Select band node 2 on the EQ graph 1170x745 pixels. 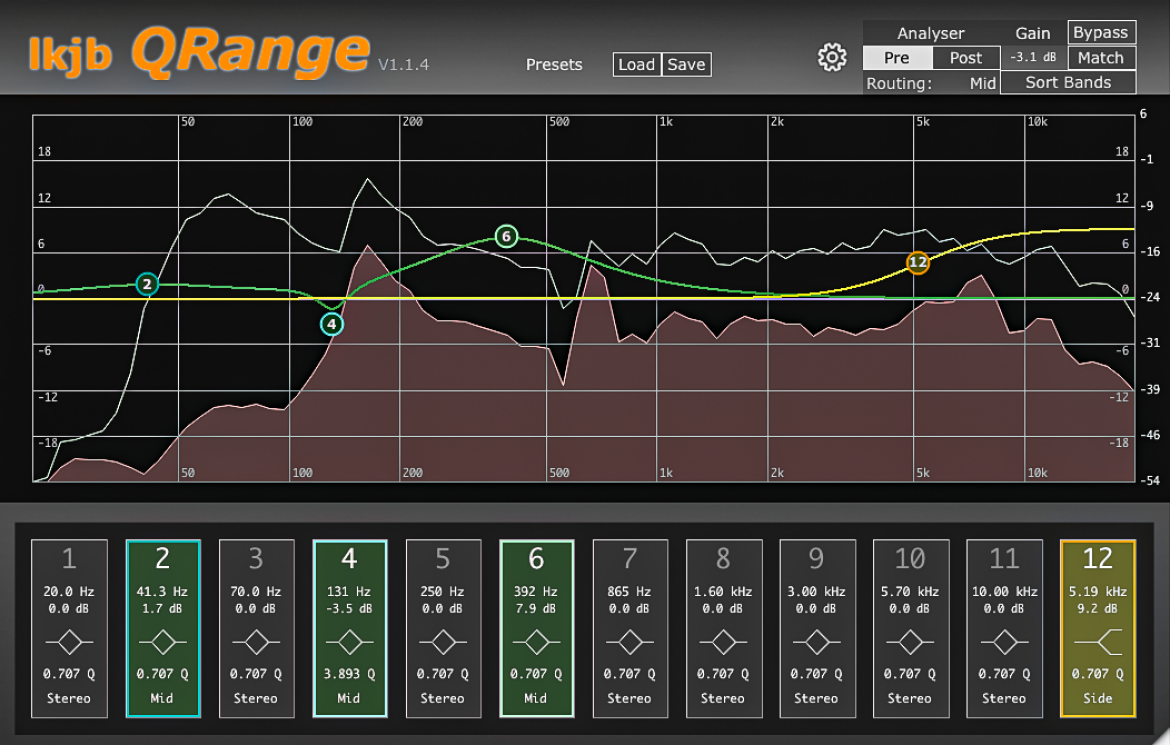[x=148, y=284]
